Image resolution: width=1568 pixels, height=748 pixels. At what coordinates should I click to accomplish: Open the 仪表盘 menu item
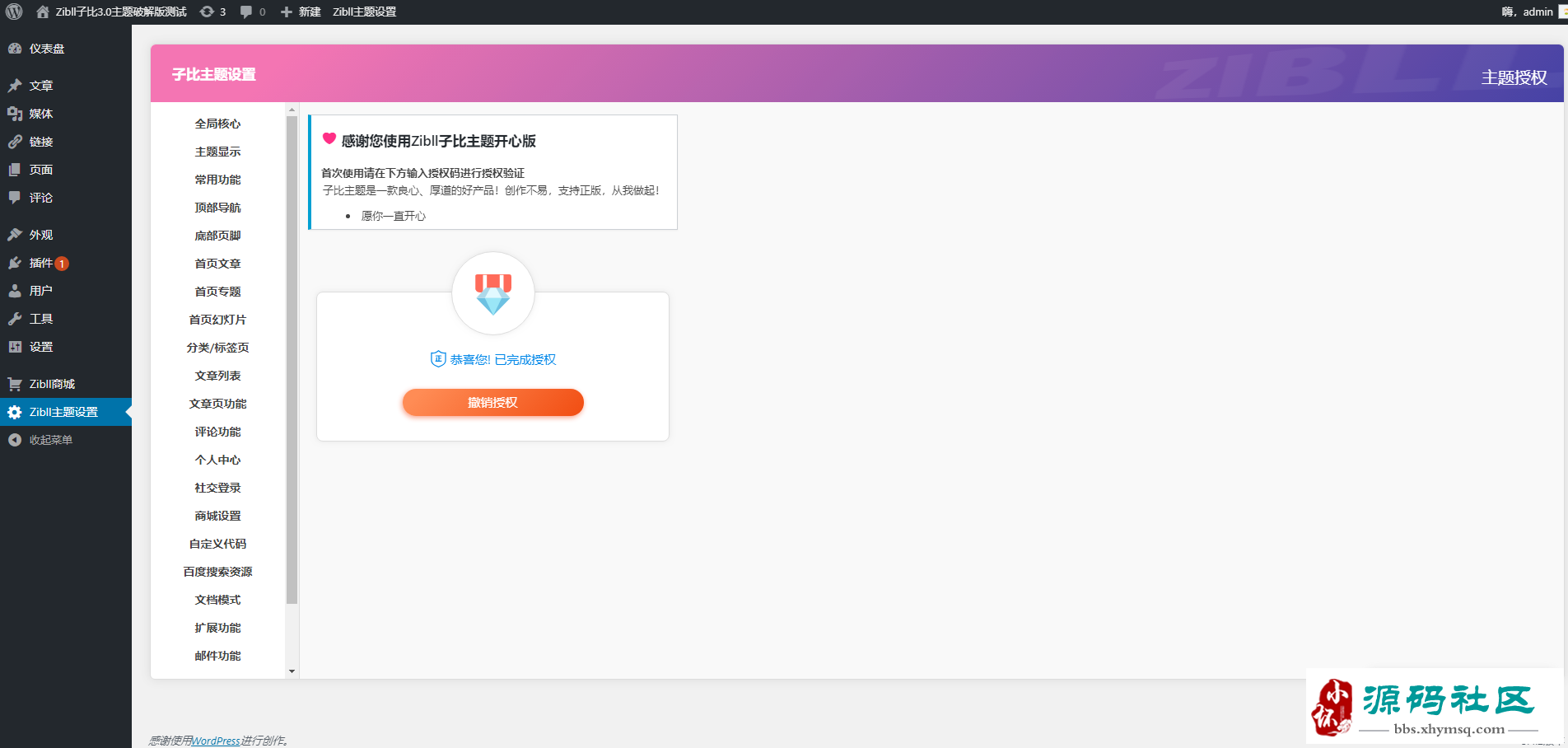coord(66,49)
